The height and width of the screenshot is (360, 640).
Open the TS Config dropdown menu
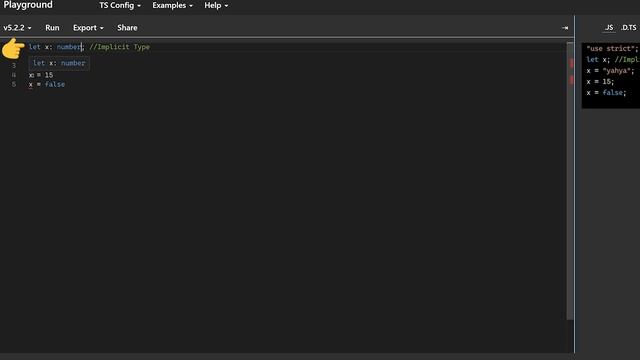pos(120,5)
